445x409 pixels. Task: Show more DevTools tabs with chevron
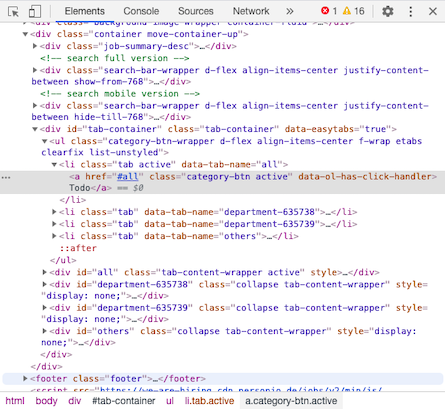pyautogui.click(x=290, y=11)
